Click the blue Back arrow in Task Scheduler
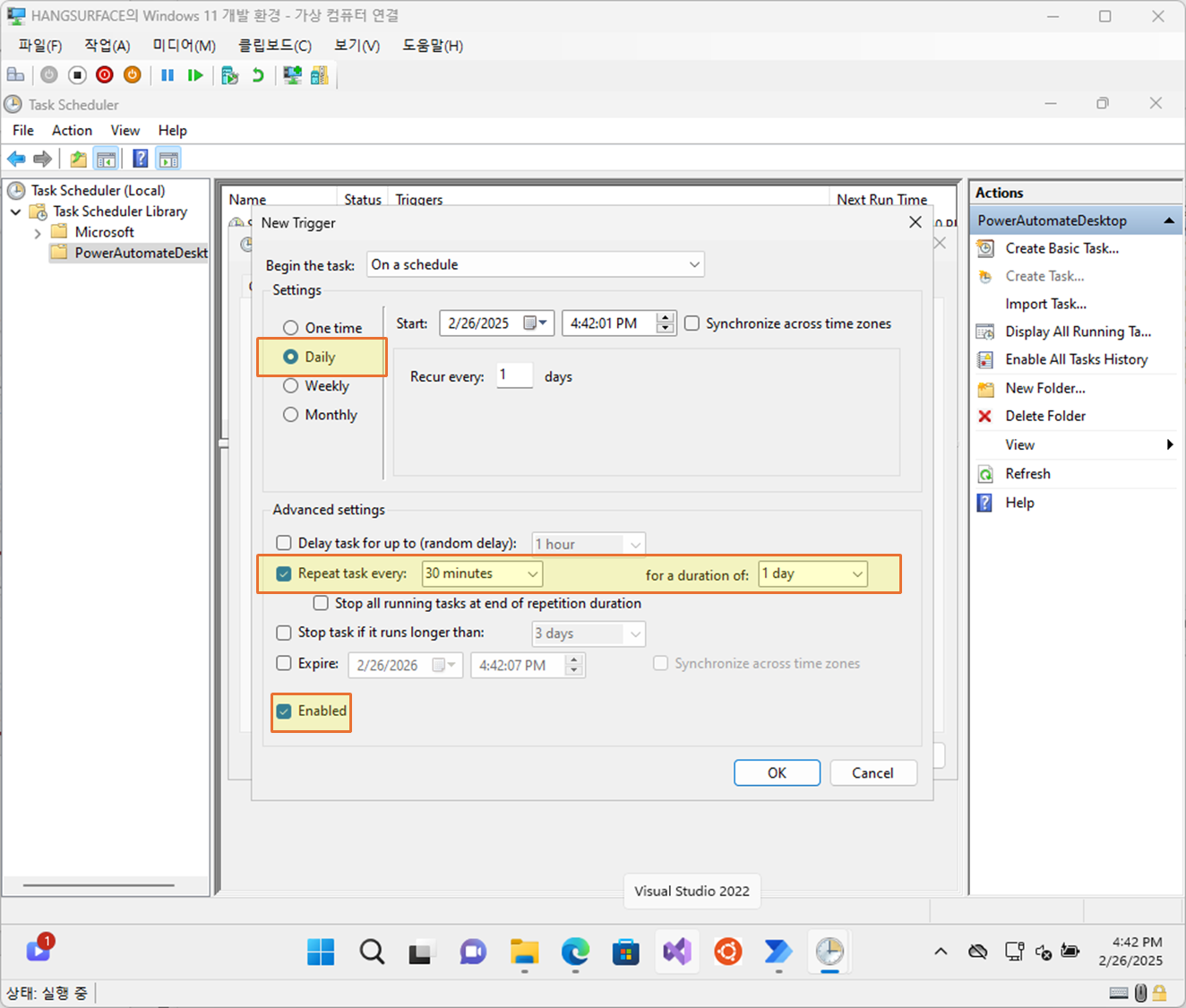This screenshot has width=1186, height=1008. tap(16, 159)
